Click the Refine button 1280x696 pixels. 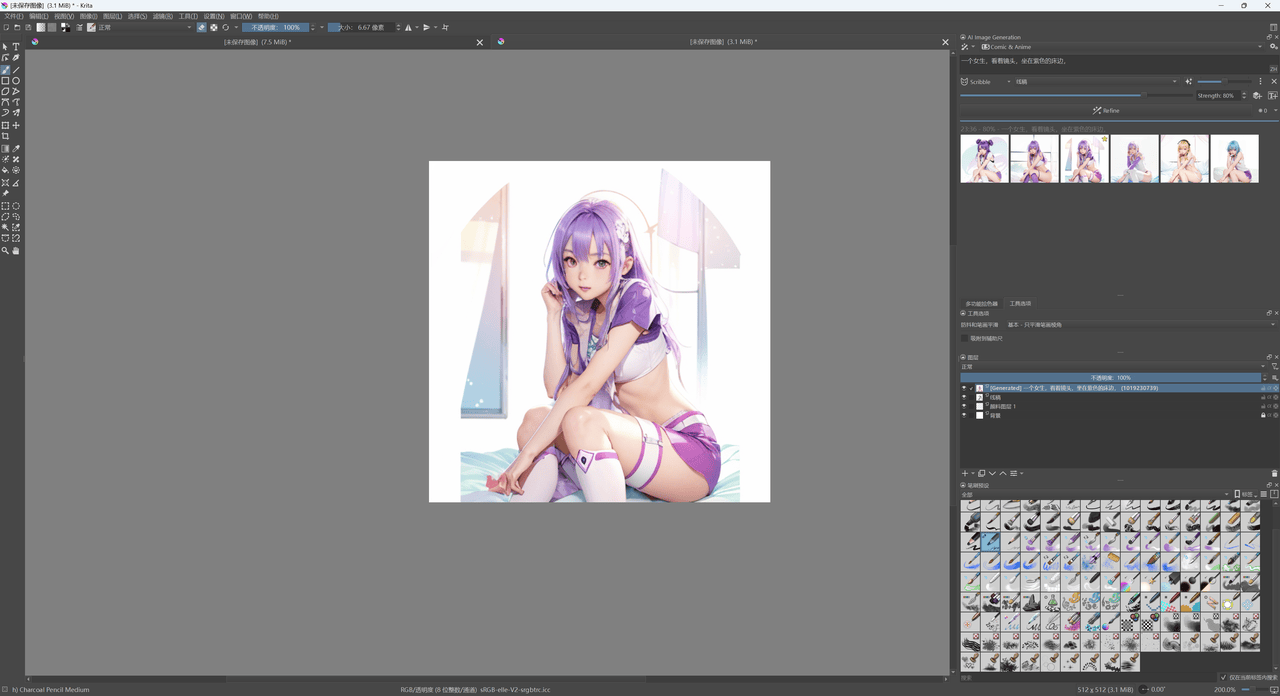(x=1105, y=111)
